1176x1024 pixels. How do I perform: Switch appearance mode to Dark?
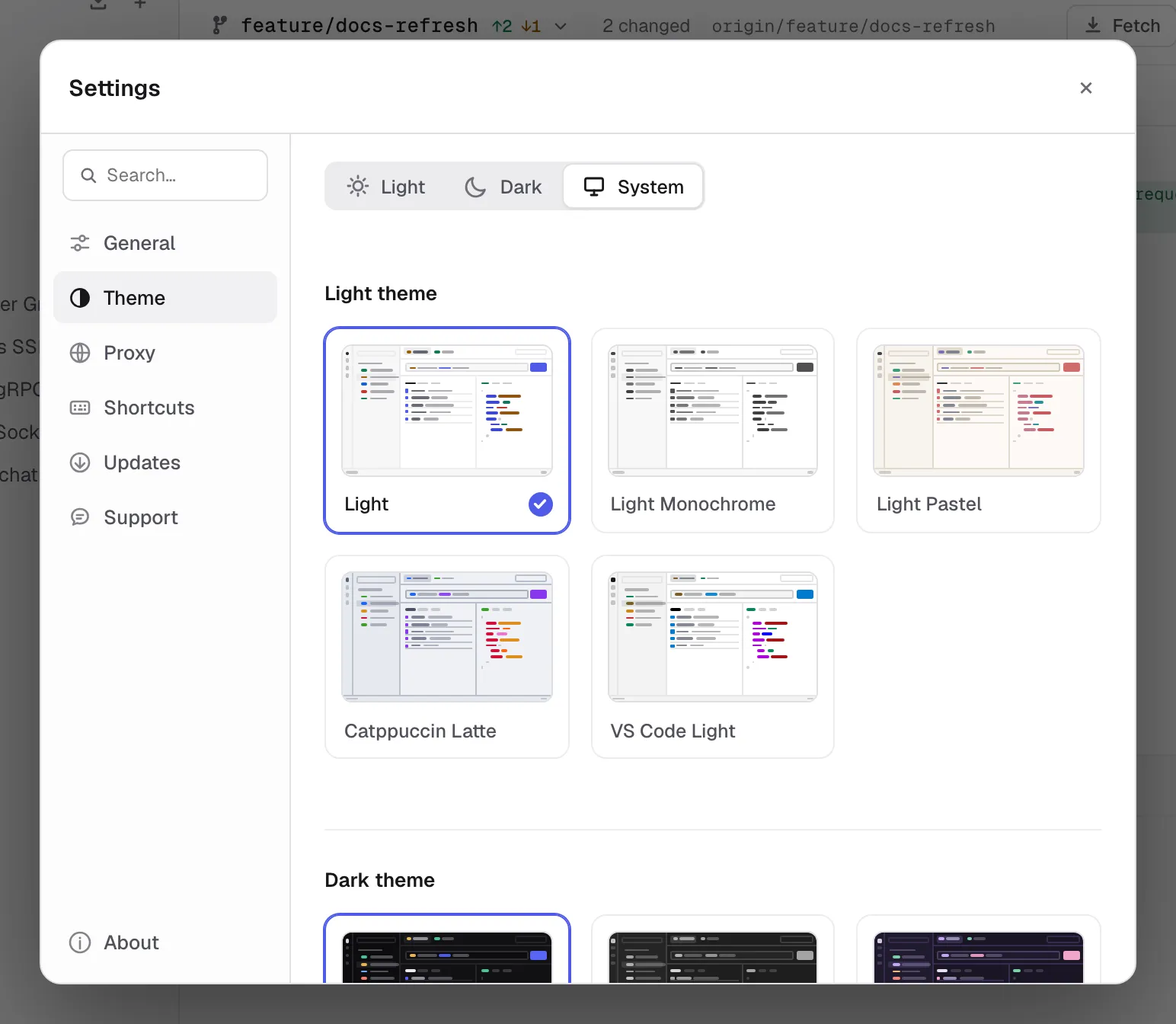(x=503, y=187)
